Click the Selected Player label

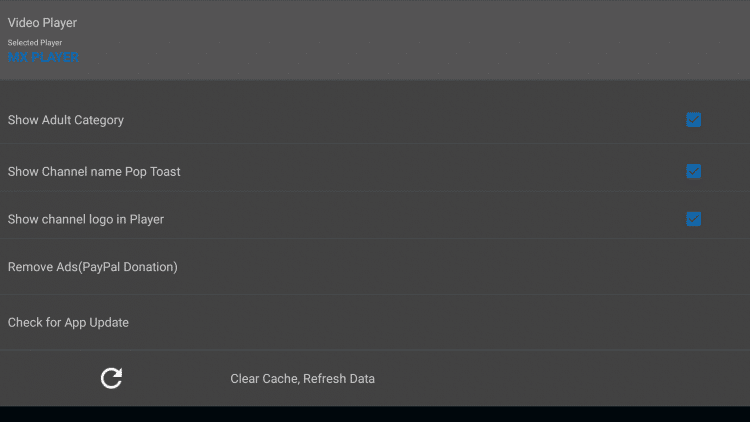35,43
